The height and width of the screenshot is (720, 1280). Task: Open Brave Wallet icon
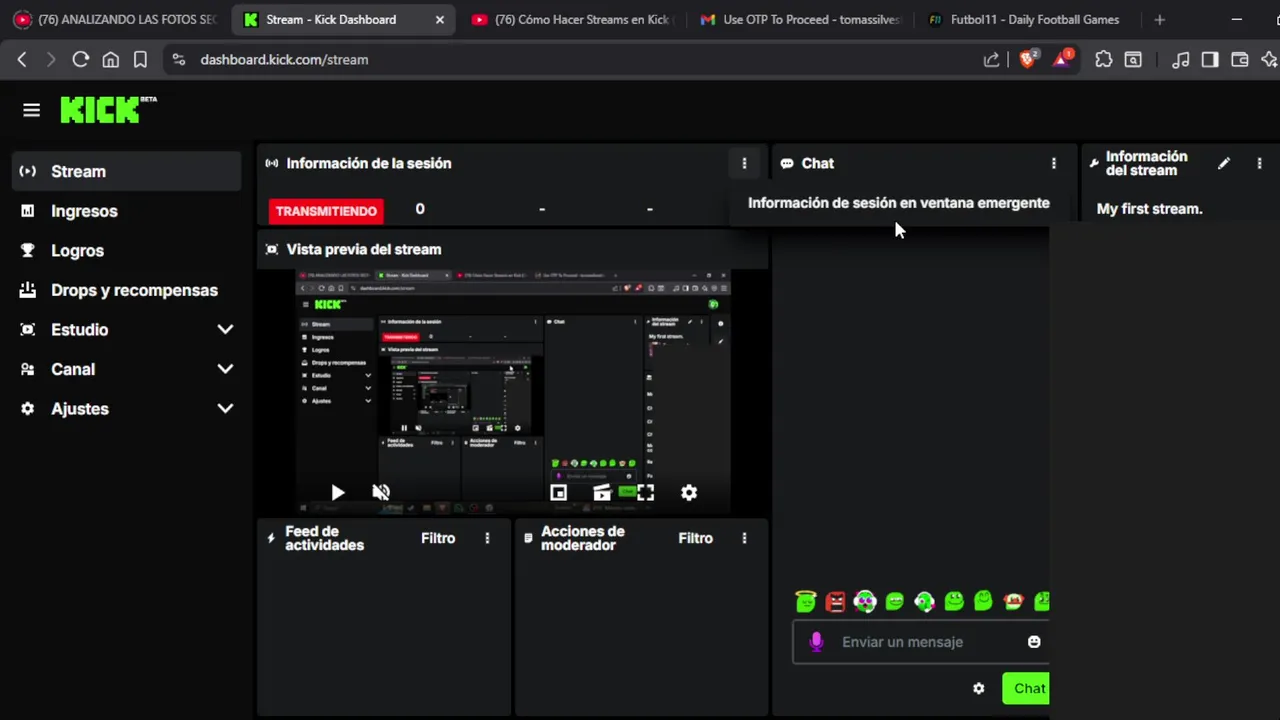1240,60
